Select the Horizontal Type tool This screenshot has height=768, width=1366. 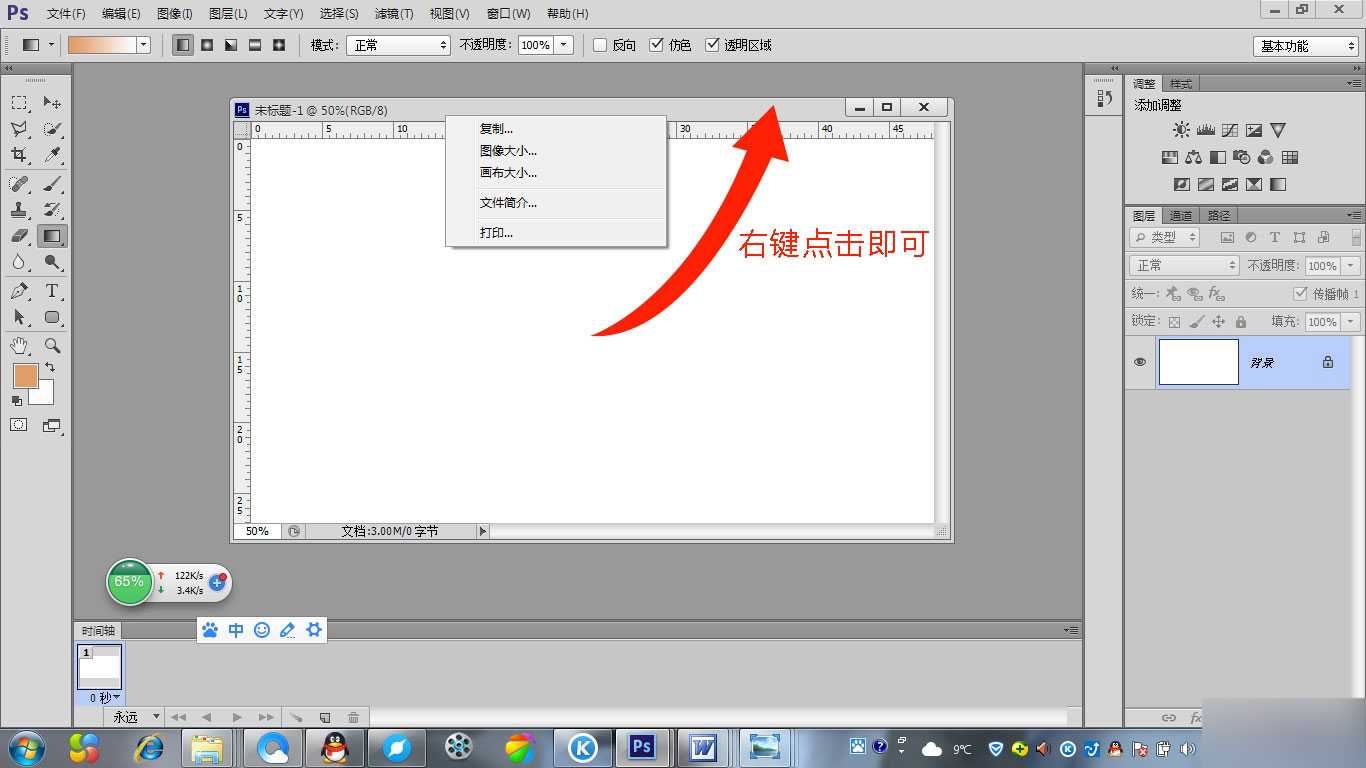52,291
